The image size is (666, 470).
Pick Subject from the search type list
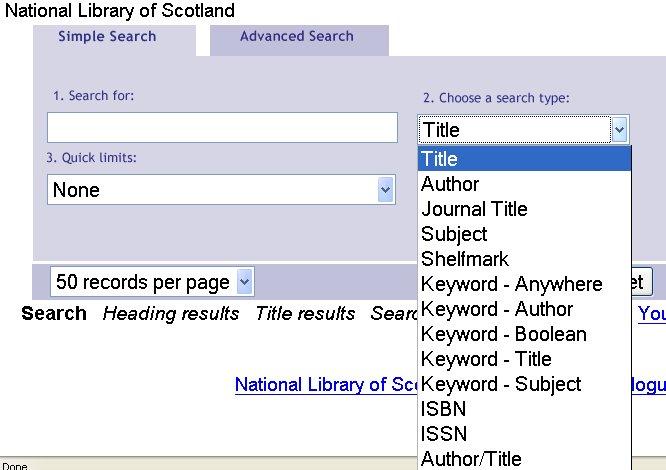click(524, 234)
